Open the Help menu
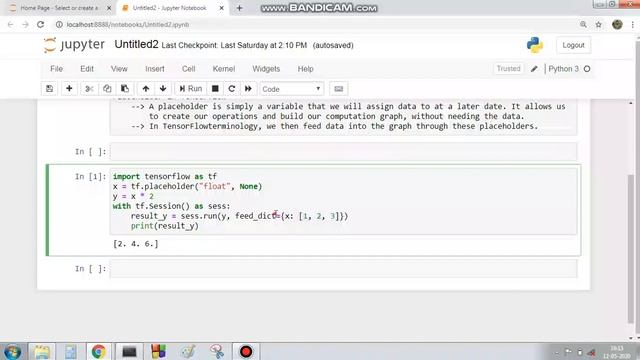 point(305,69)
